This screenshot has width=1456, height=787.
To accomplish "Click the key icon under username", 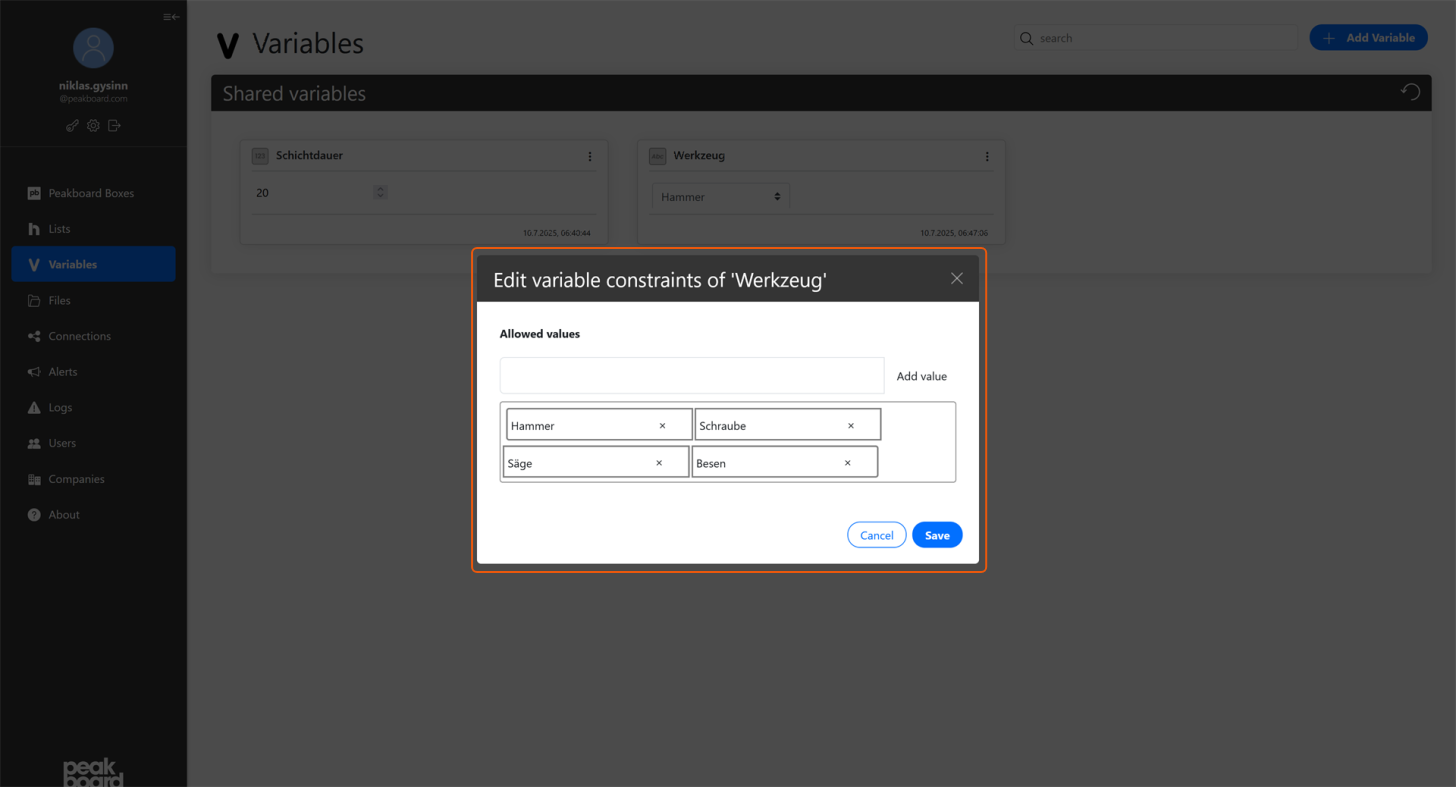I will coord(72,126).
